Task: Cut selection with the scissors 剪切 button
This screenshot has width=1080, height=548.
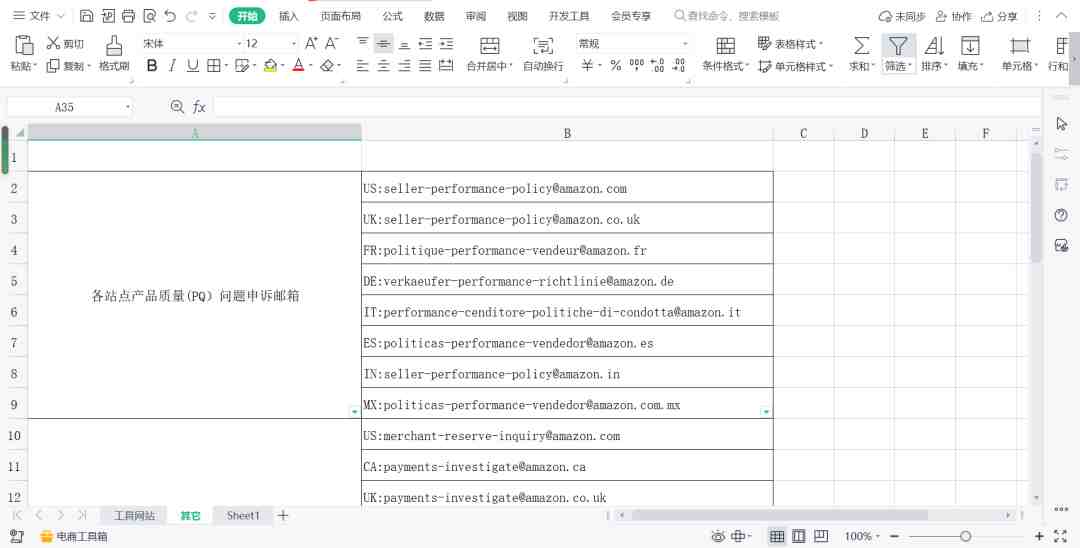Action: pos(65,43)
